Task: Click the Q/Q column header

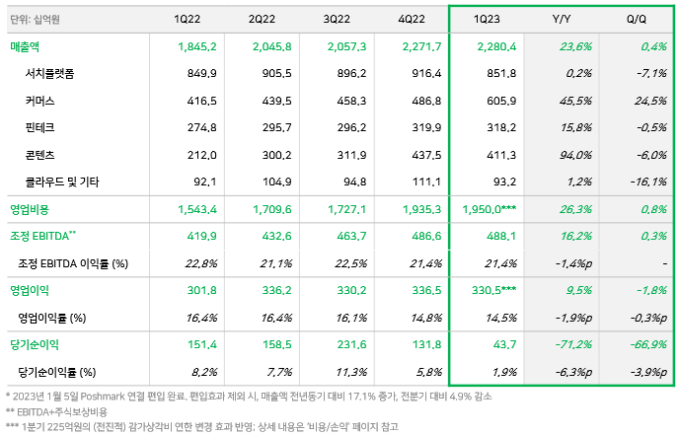Action: pyautogui.click(x=636, y=19)
